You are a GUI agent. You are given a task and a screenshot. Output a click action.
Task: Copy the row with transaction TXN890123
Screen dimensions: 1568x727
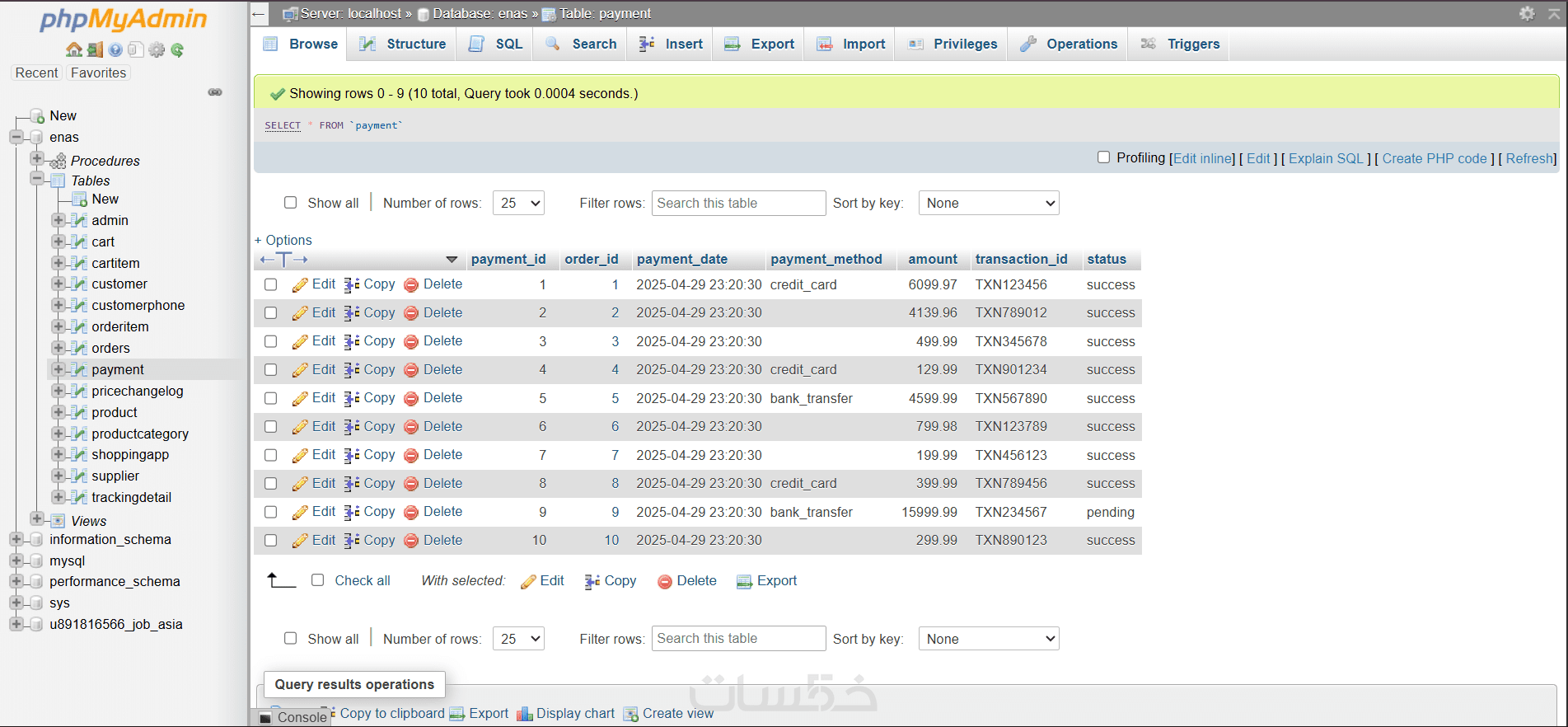coord(369,541)
